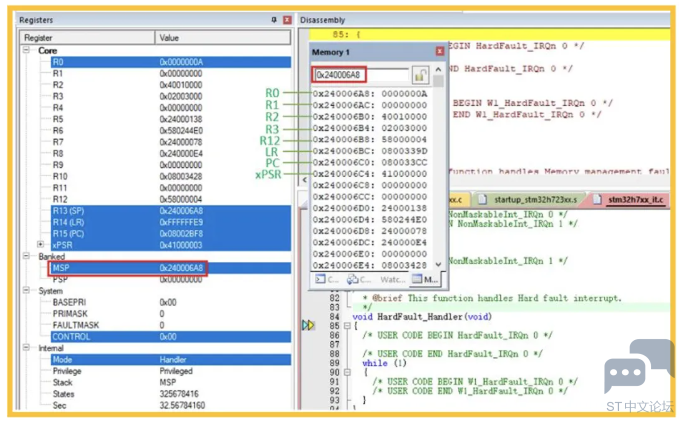This screenshot has height=422, width=683.
Task: Select the R2 register row
Action: click(171, 84)
